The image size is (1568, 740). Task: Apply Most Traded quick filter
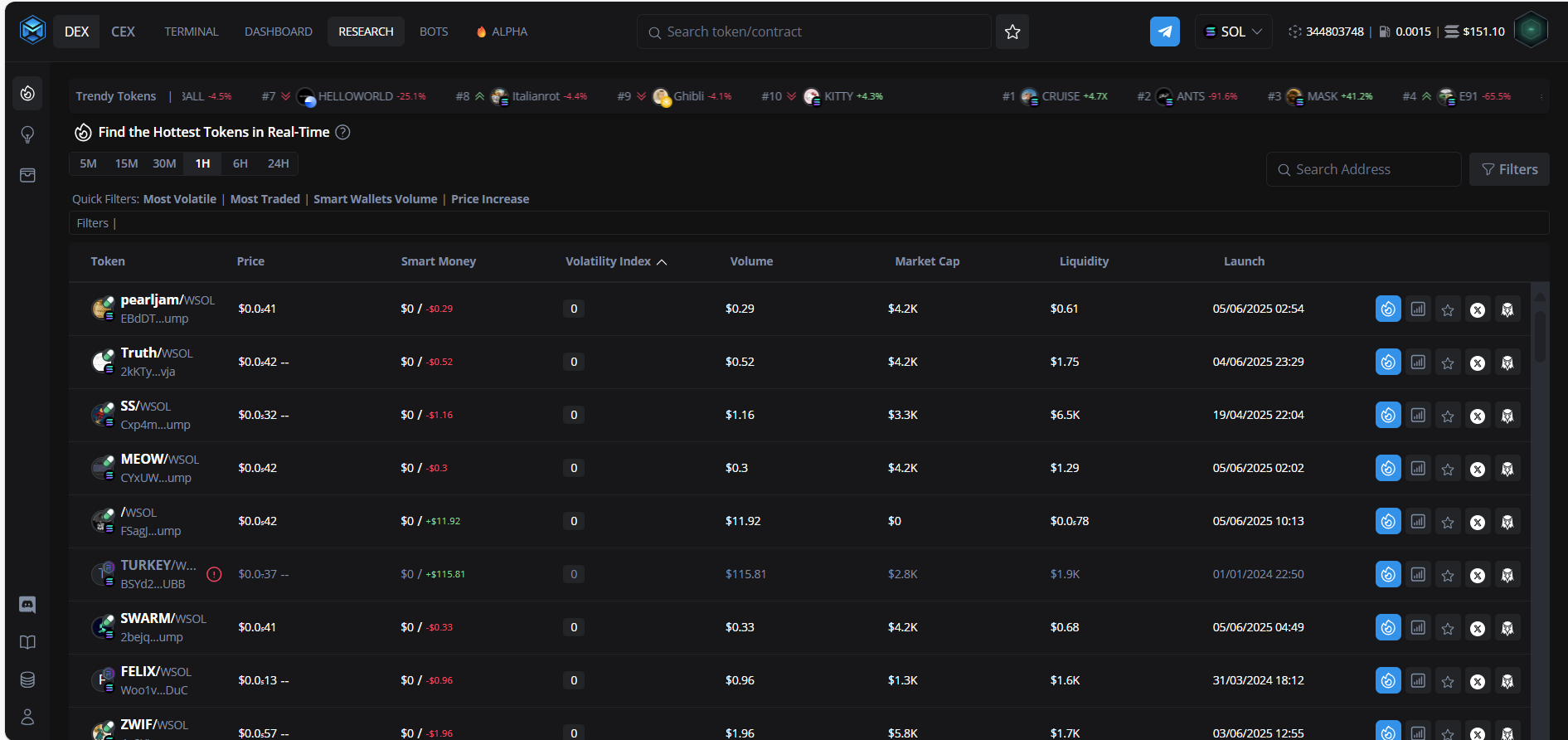pos(265,199)
